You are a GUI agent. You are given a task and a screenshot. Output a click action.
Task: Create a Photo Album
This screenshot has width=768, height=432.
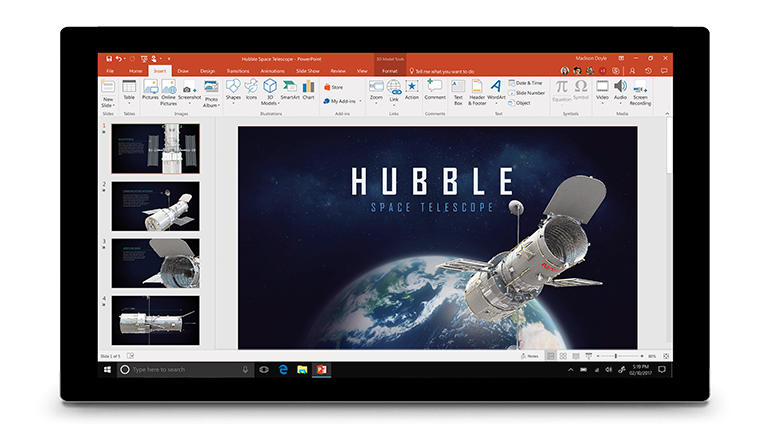click(x=211, y=95)
